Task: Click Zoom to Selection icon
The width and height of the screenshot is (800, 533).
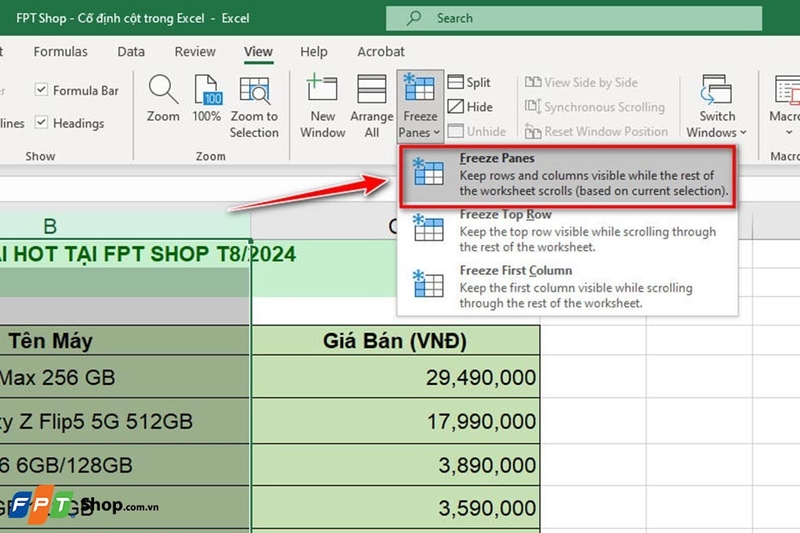Action: click(x=254, y=90)
